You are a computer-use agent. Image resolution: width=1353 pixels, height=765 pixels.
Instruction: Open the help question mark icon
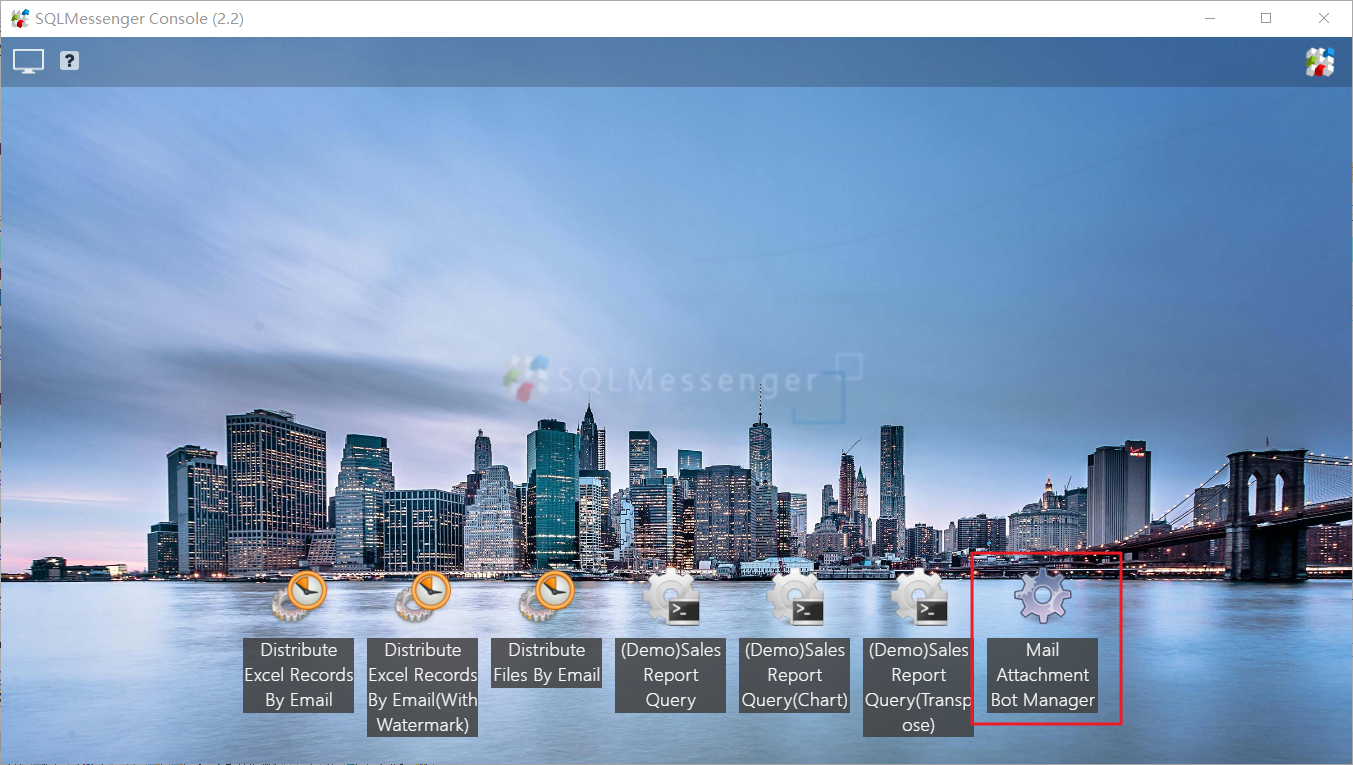click(x=69, y=61)
